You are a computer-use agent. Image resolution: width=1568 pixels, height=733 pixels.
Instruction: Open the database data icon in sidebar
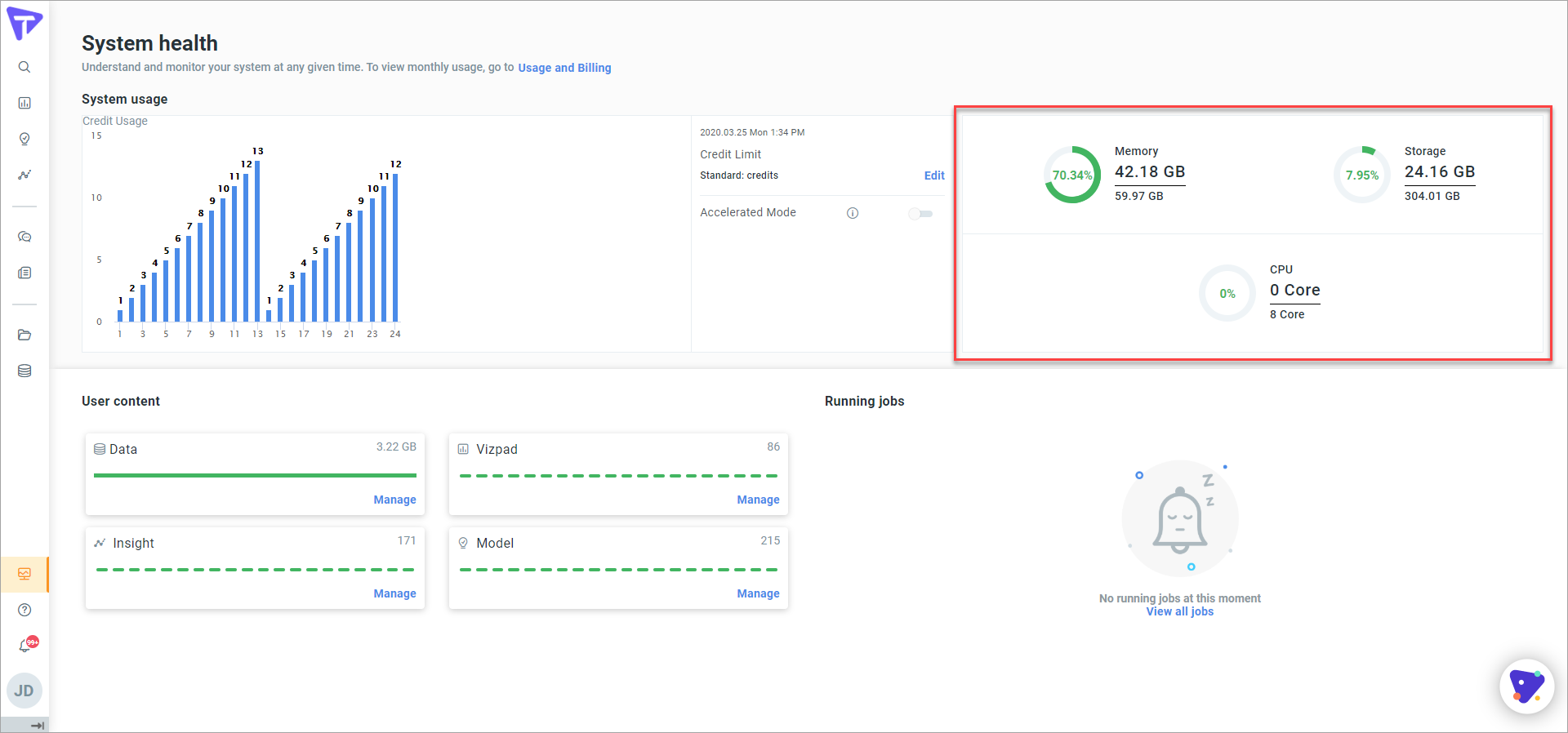tap(24, 371)
